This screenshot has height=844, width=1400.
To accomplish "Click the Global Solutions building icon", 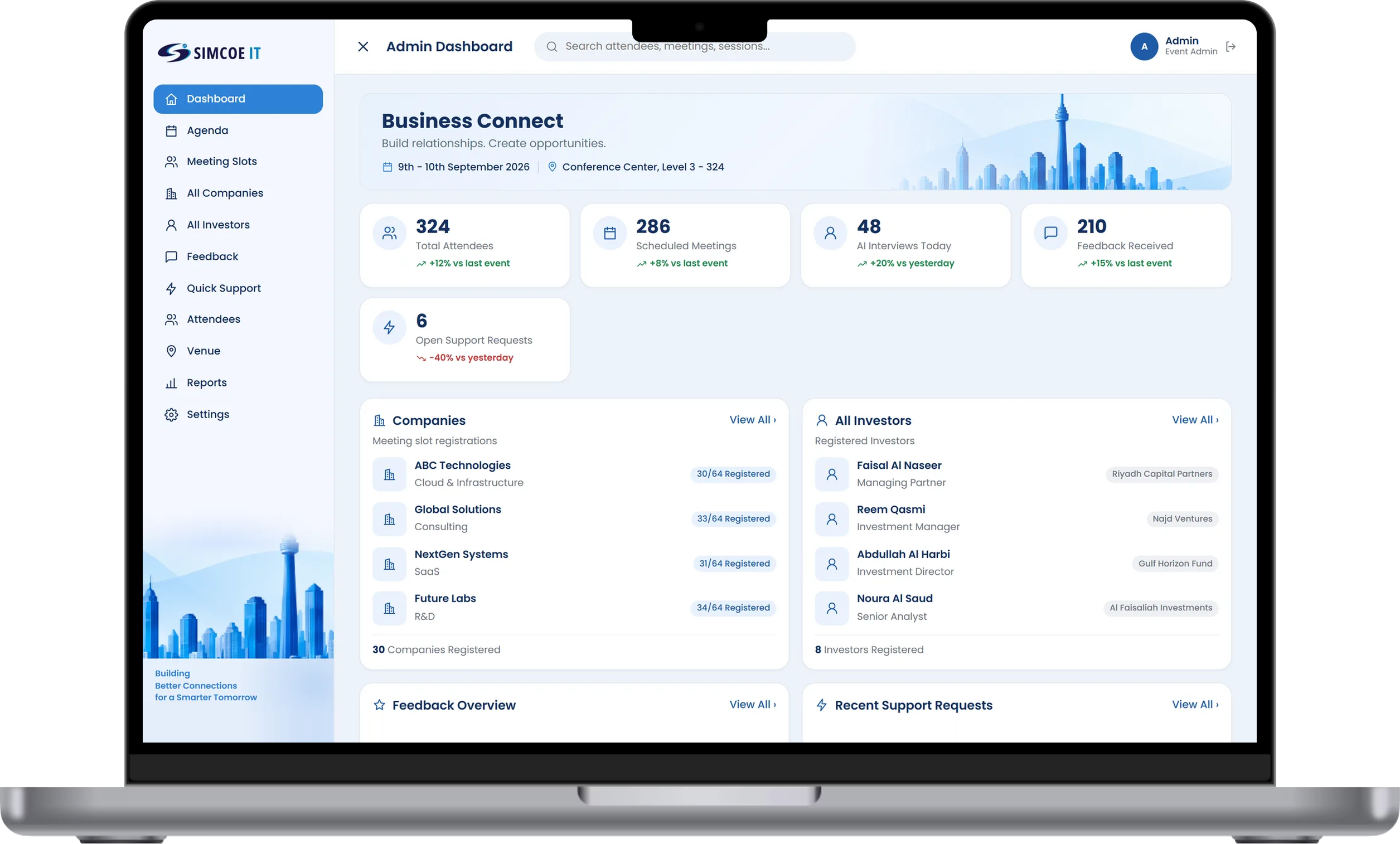I will pos(389,518).
